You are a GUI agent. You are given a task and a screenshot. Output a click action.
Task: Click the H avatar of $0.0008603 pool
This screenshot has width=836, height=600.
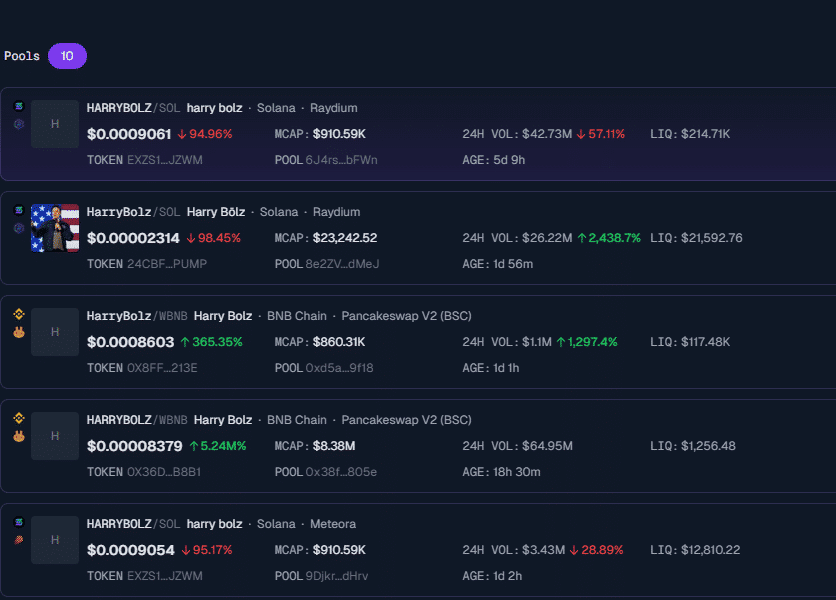pyautogui.click(x=55, y=332)
